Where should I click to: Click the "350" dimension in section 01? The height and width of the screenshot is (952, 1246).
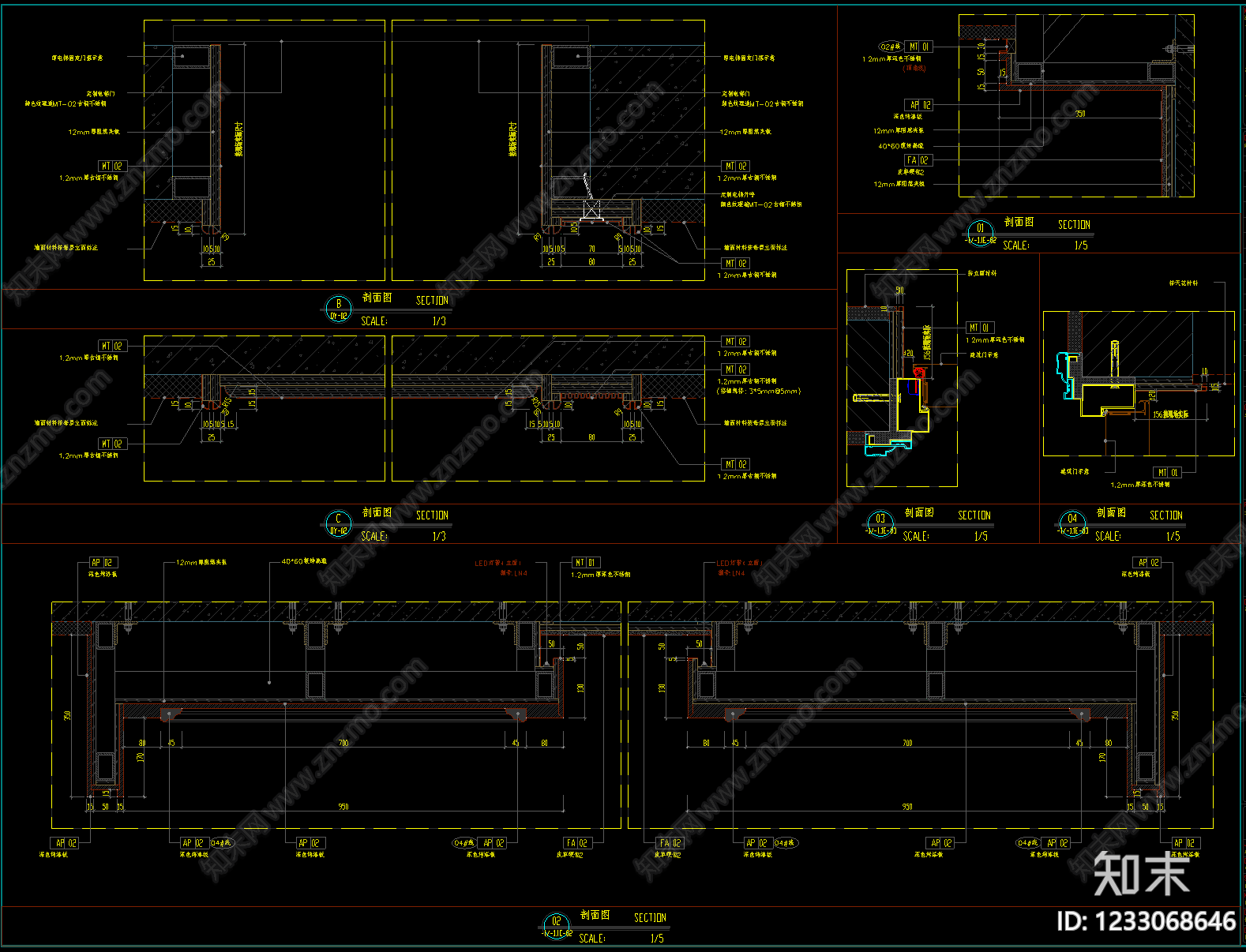pos(1080,114)
